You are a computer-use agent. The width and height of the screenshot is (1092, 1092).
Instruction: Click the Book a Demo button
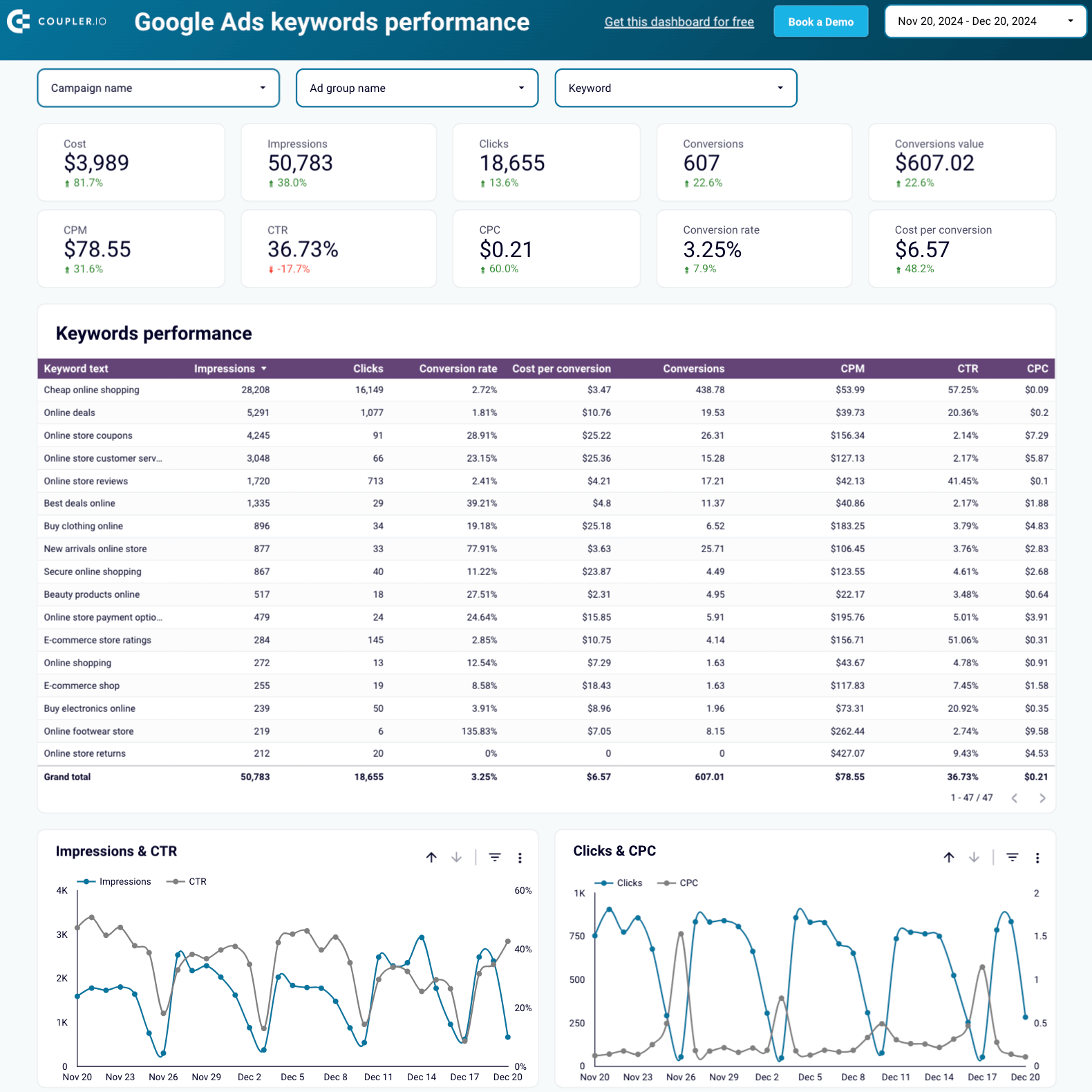[821, 21]
